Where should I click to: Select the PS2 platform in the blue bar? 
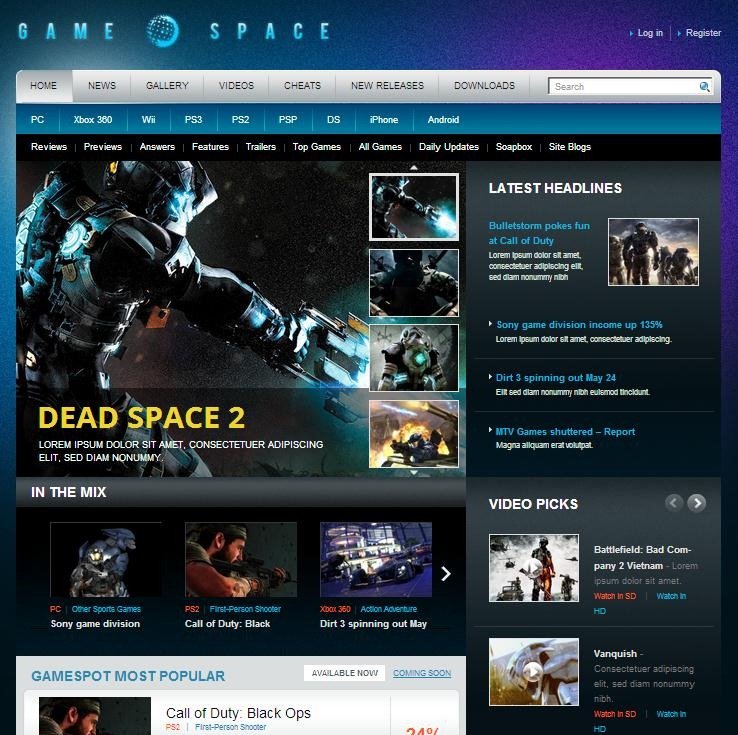click(x=240, y=120)
